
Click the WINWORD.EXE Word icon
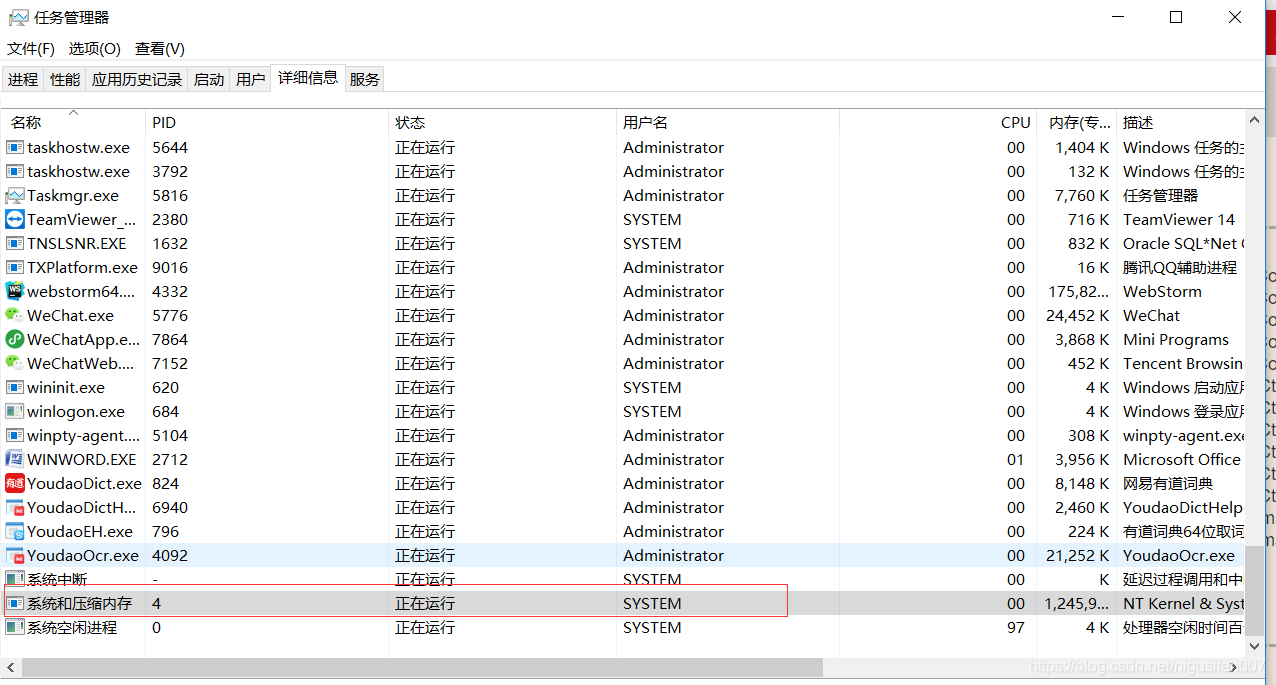[15, 459]
